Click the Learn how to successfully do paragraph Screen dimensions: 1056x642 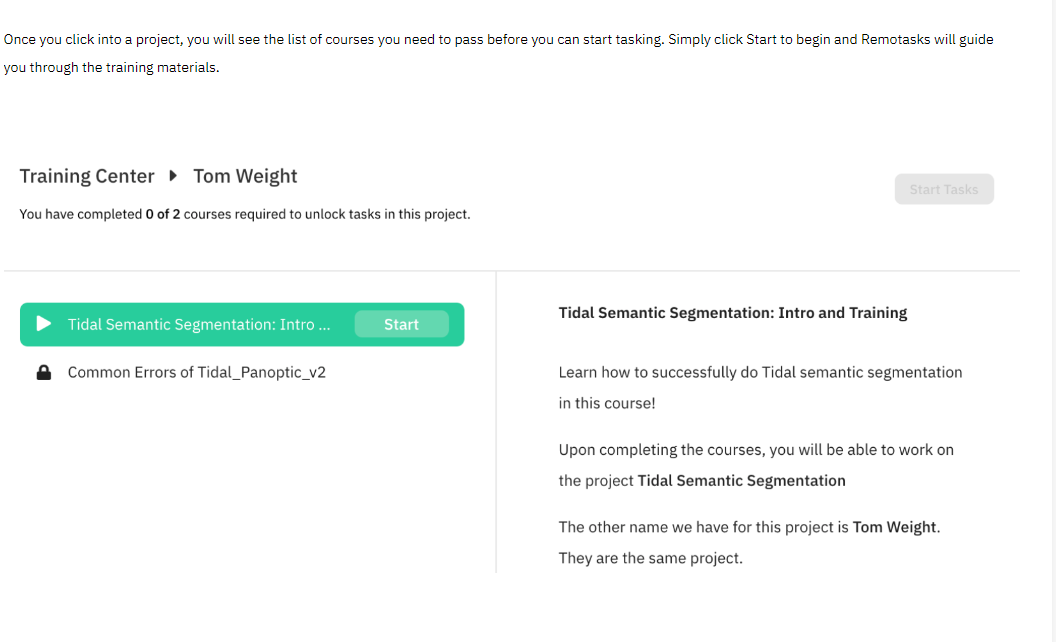(760, 388)
